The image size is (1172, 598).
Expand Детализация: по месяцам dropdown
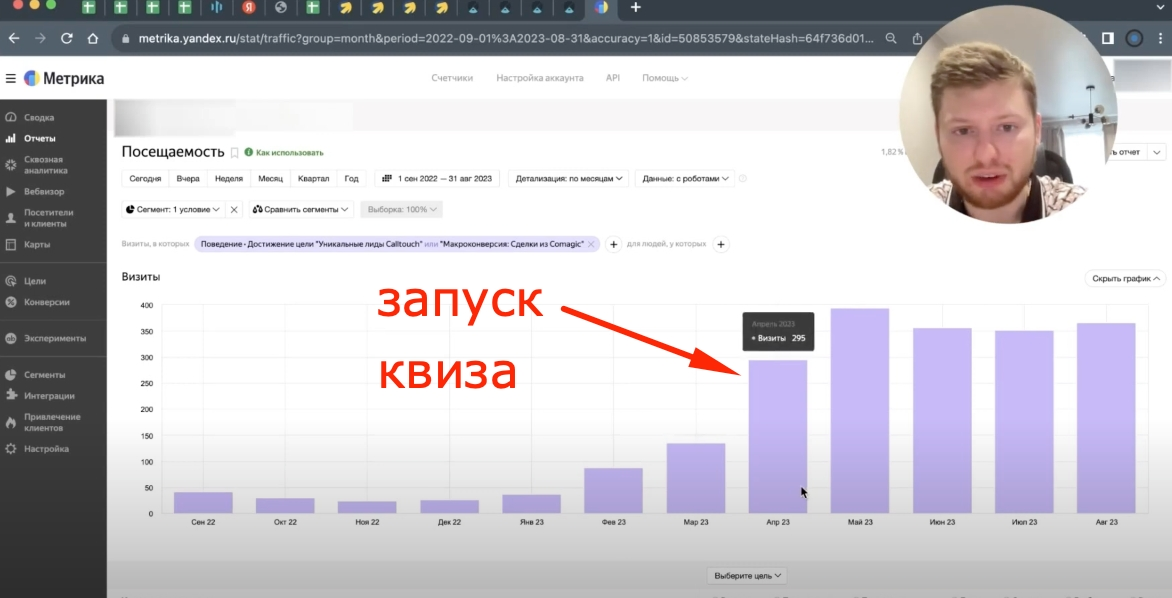(x=569, y=179)
